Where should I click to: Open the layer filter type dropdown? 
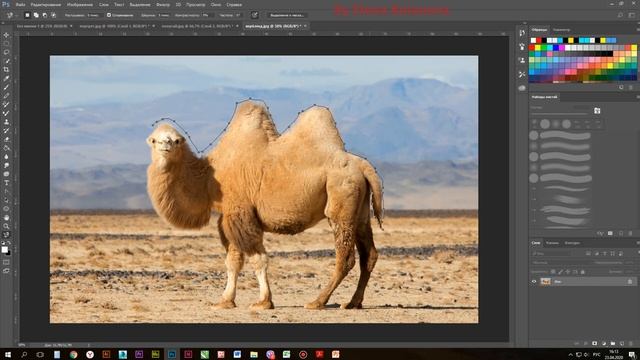553,253
